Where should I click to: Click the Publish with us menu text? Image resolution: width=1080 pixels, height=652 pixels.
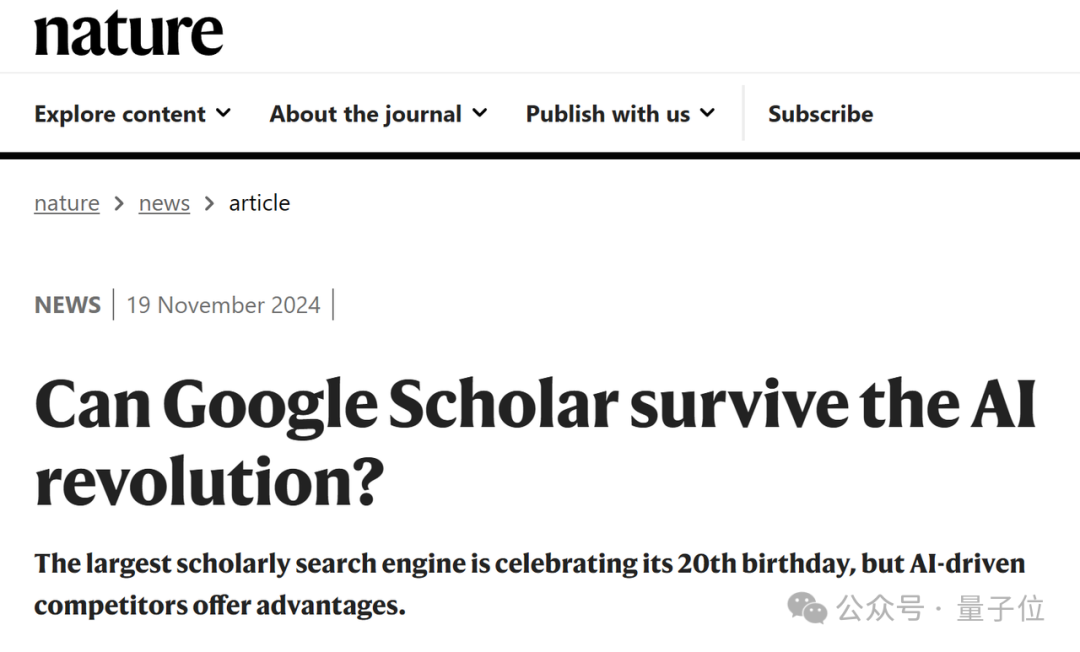pyautogui.click(x=607, y=114)
